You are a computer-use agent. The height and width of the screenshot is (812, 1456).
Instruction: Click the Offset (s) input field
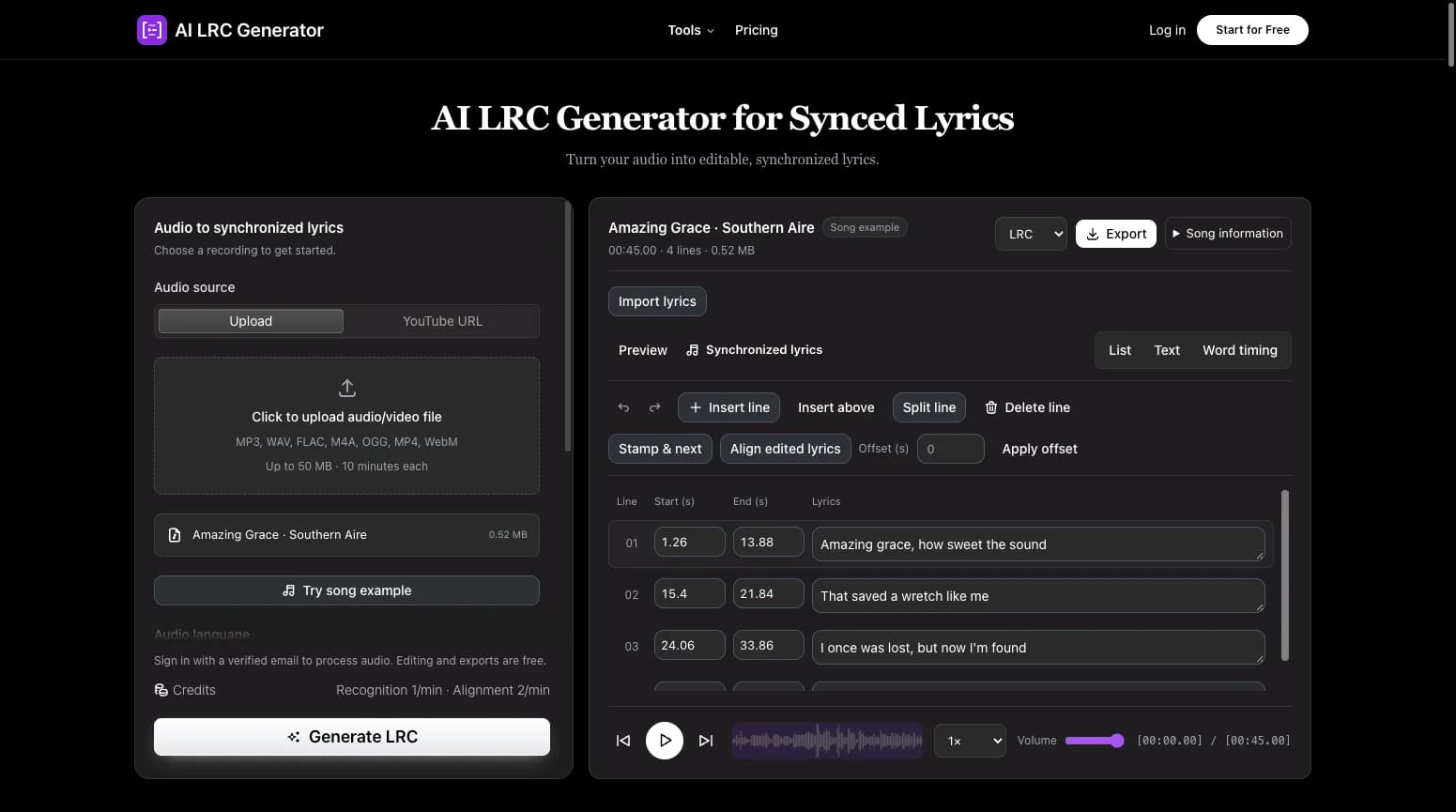point(950,449)
